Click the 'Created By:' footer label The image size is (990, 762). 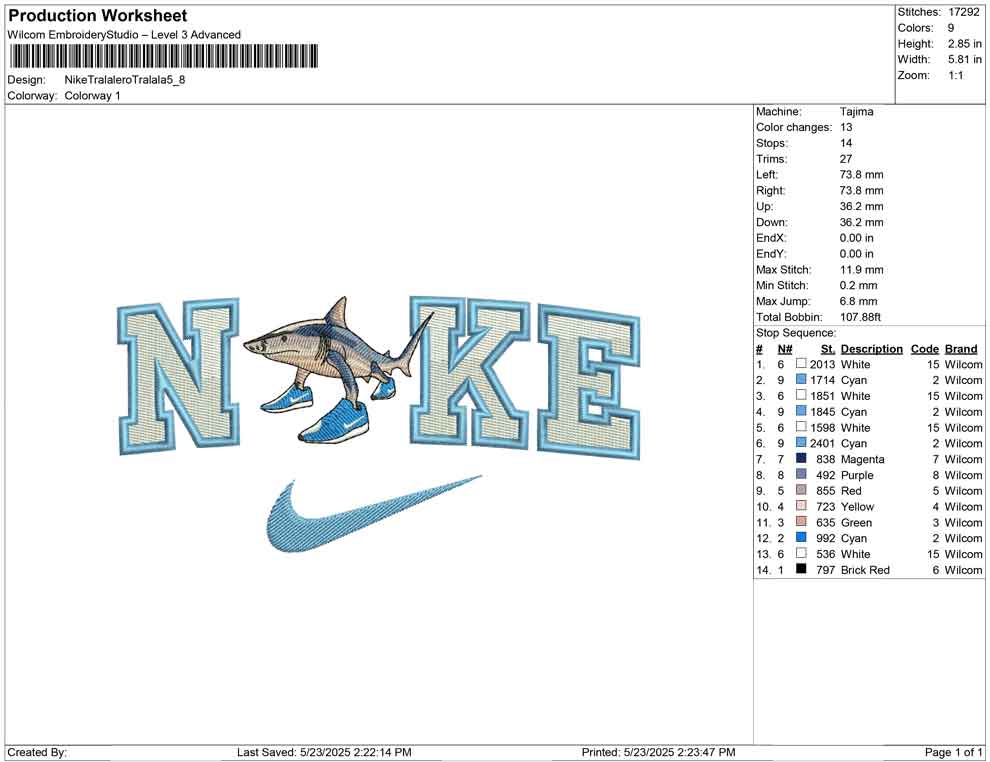tap(37, 752)
